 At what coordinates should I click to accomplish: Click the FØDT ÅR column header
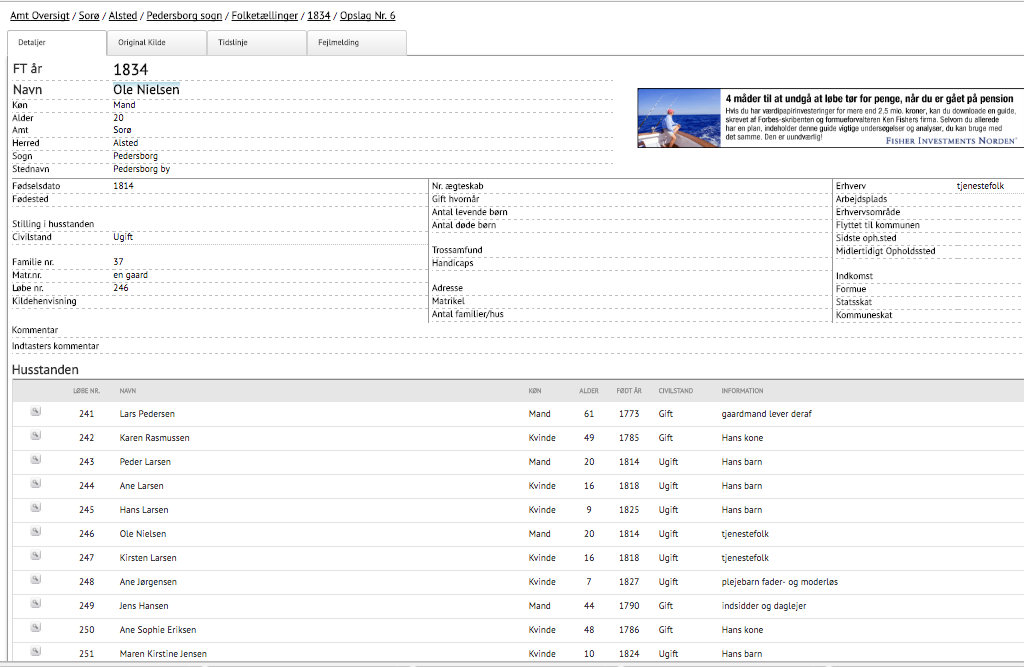coord(629,391)
